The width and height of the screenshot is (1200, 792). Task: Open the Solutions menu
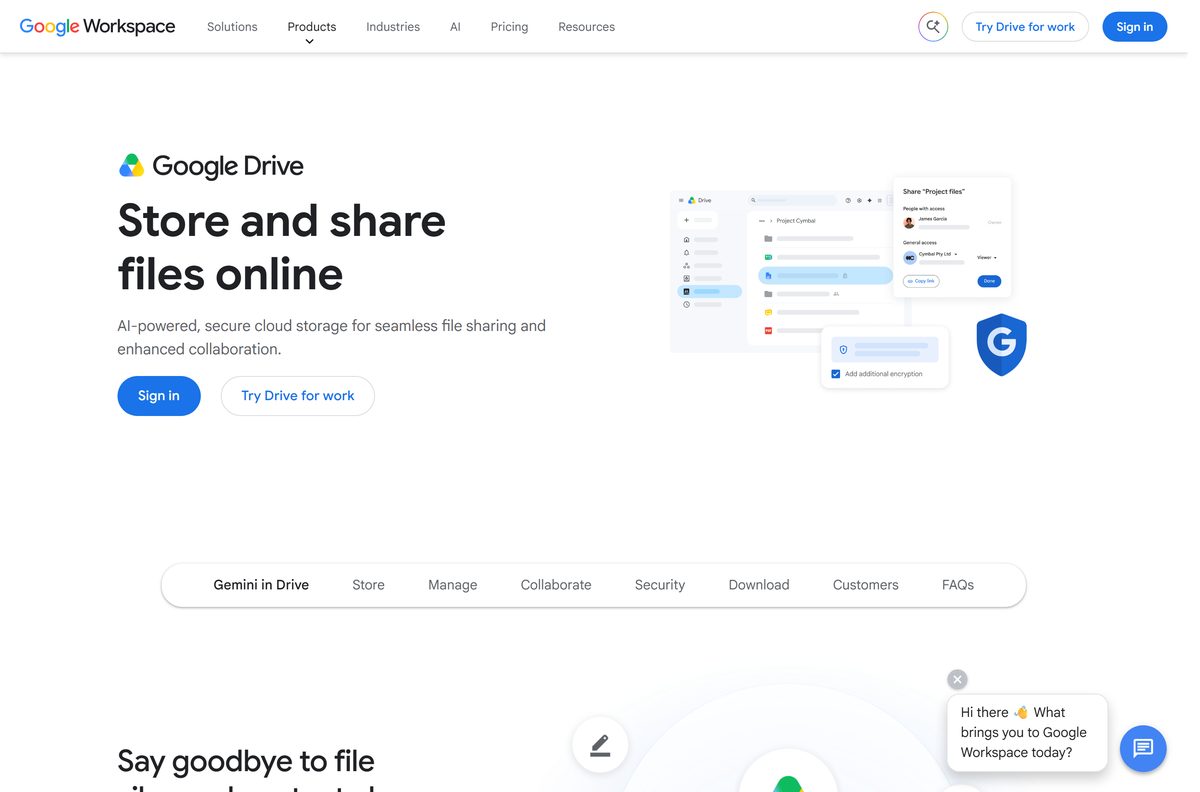coord(232,27)
